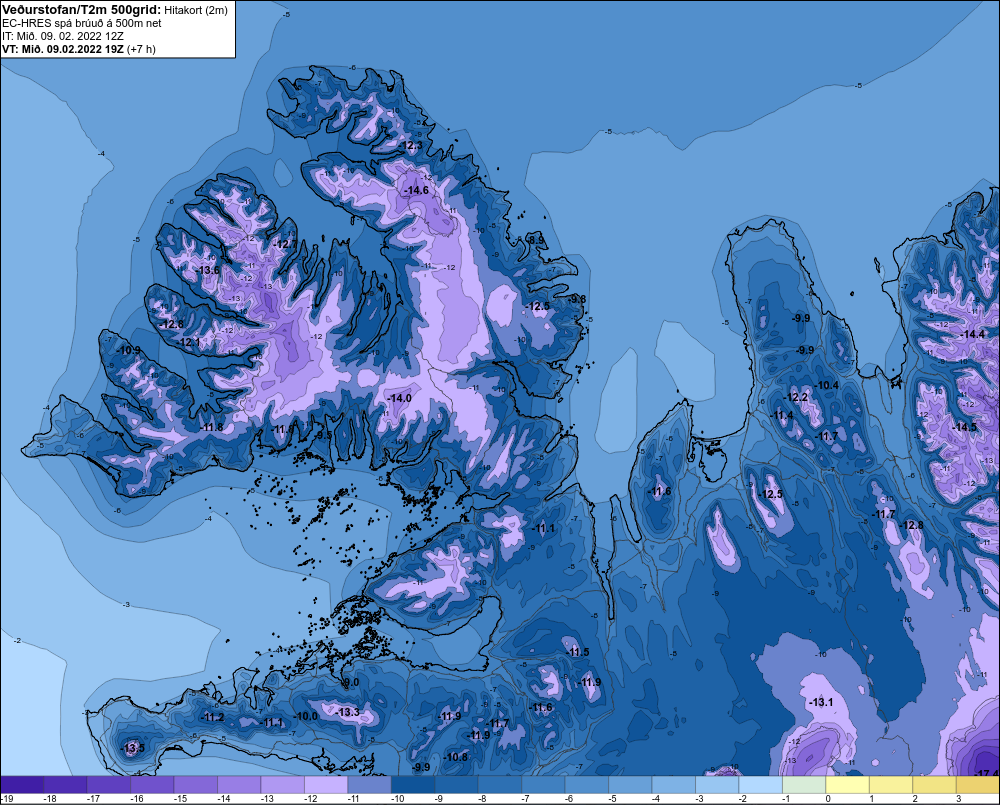Select the -10.9 temperature value
The width and height of the screenshot is (1000, 805).
pos(129,350)
